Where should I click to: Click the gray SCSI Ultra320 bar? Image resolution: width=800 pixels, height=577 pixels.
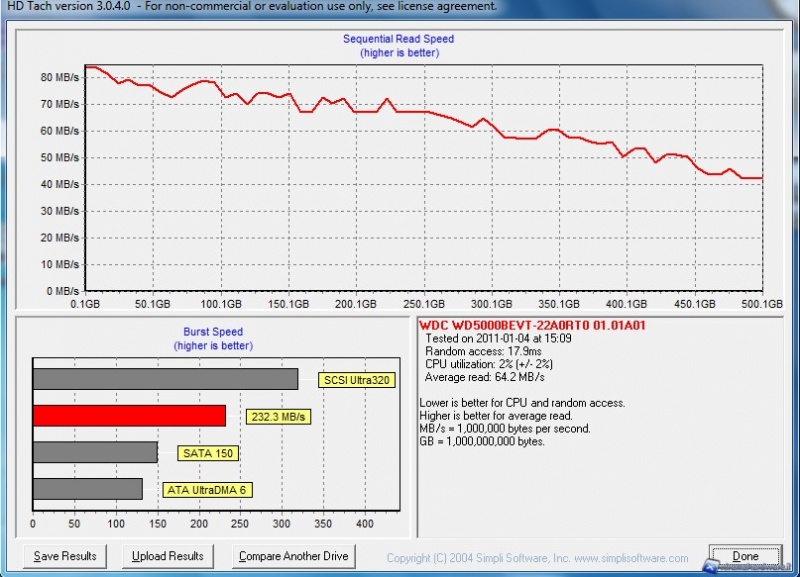tap(165, 379)
